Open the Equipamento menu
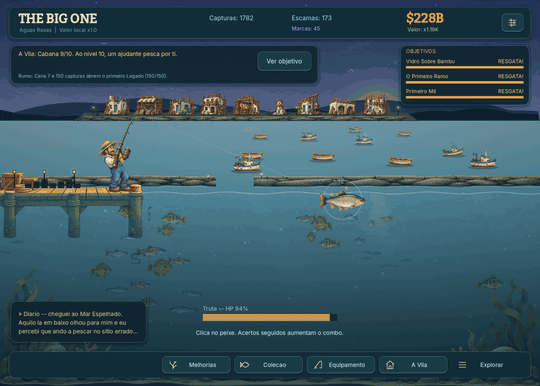 click(x=341, y=365)
